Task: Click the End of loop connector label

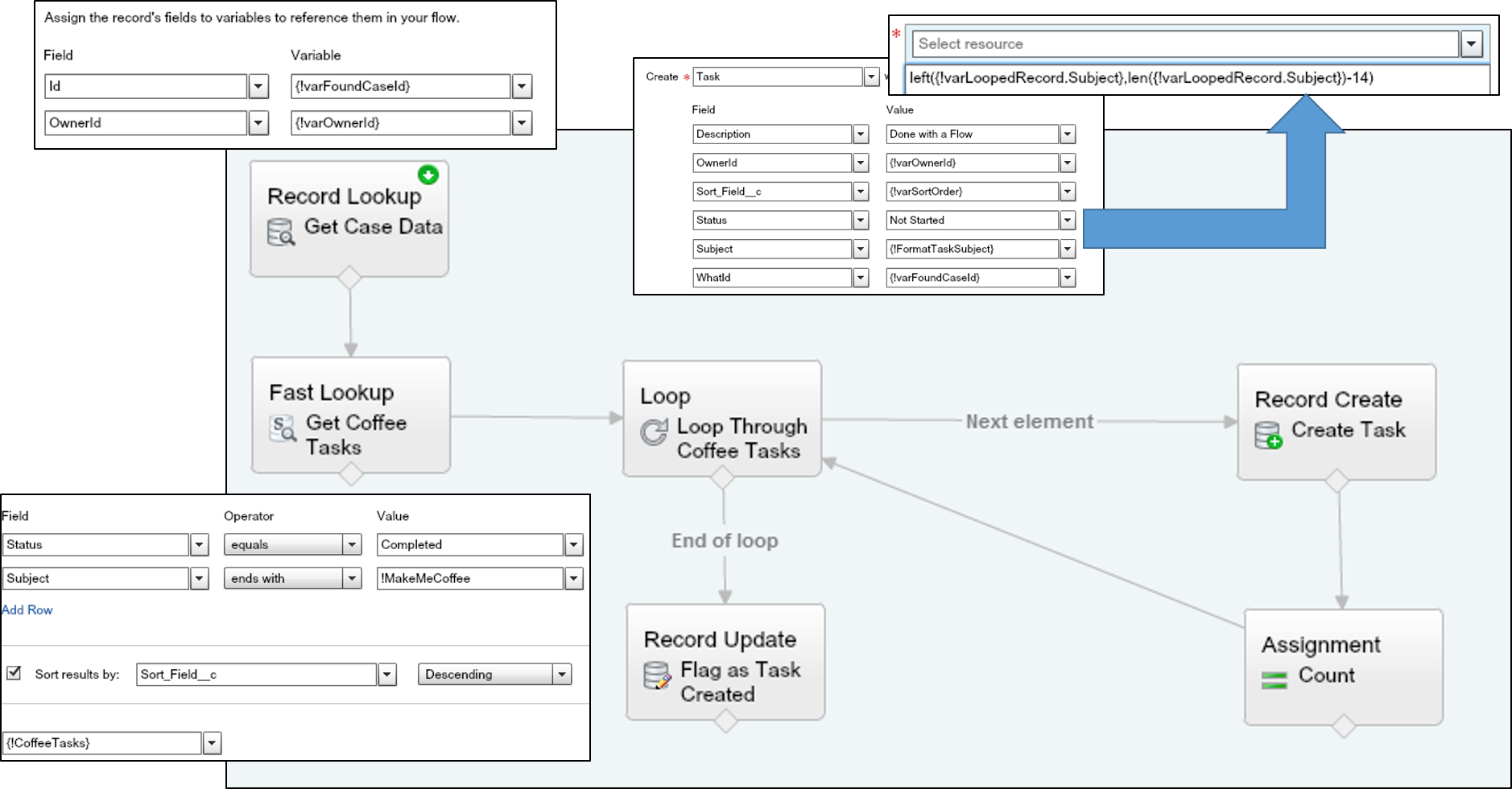Action: click(725, 541)
